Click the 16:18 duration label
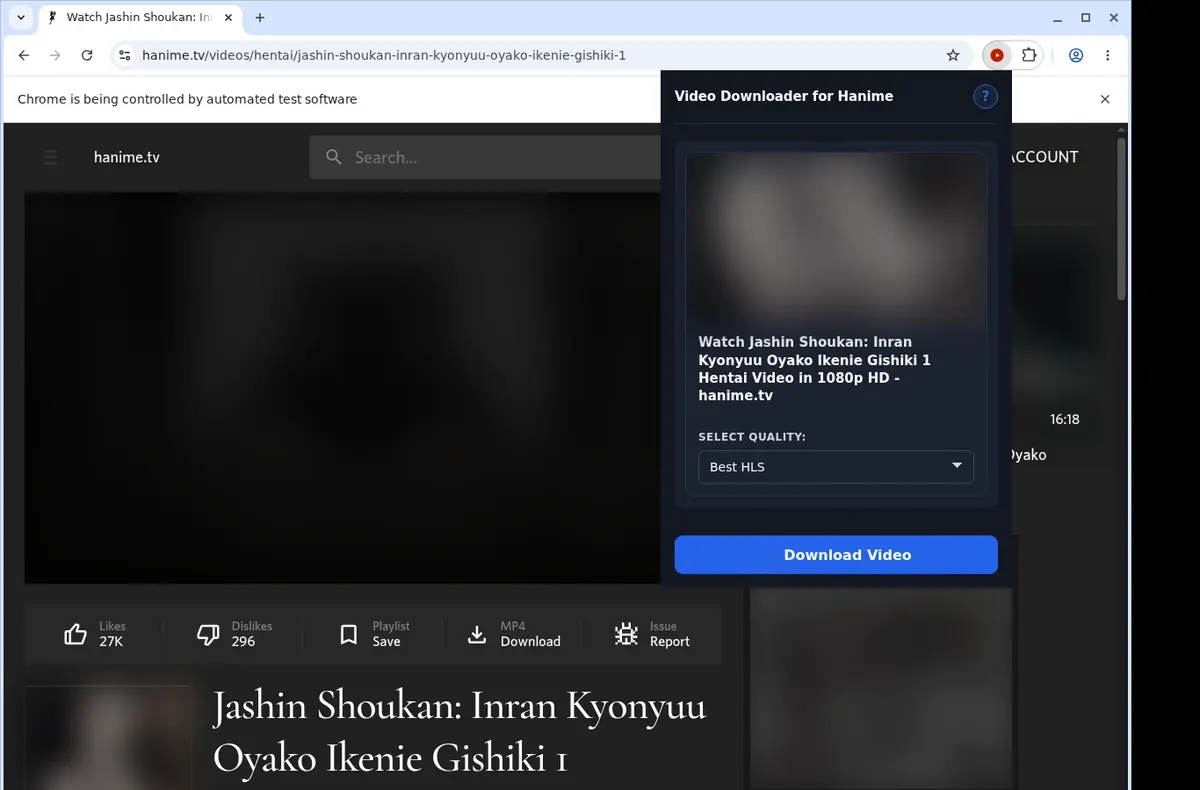1200x790 pixels. tap(1064, 419)
